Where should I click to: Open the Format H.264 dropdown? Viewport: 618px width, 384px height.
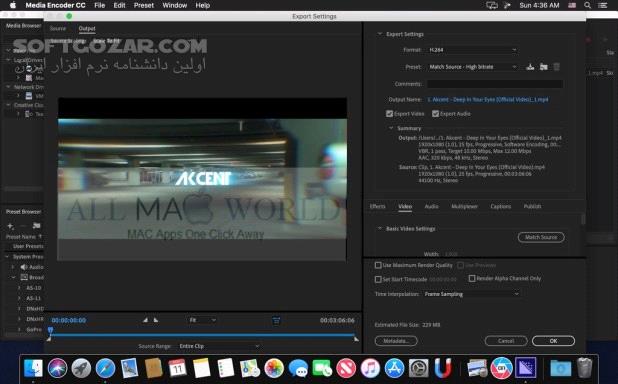pos(472,50)
